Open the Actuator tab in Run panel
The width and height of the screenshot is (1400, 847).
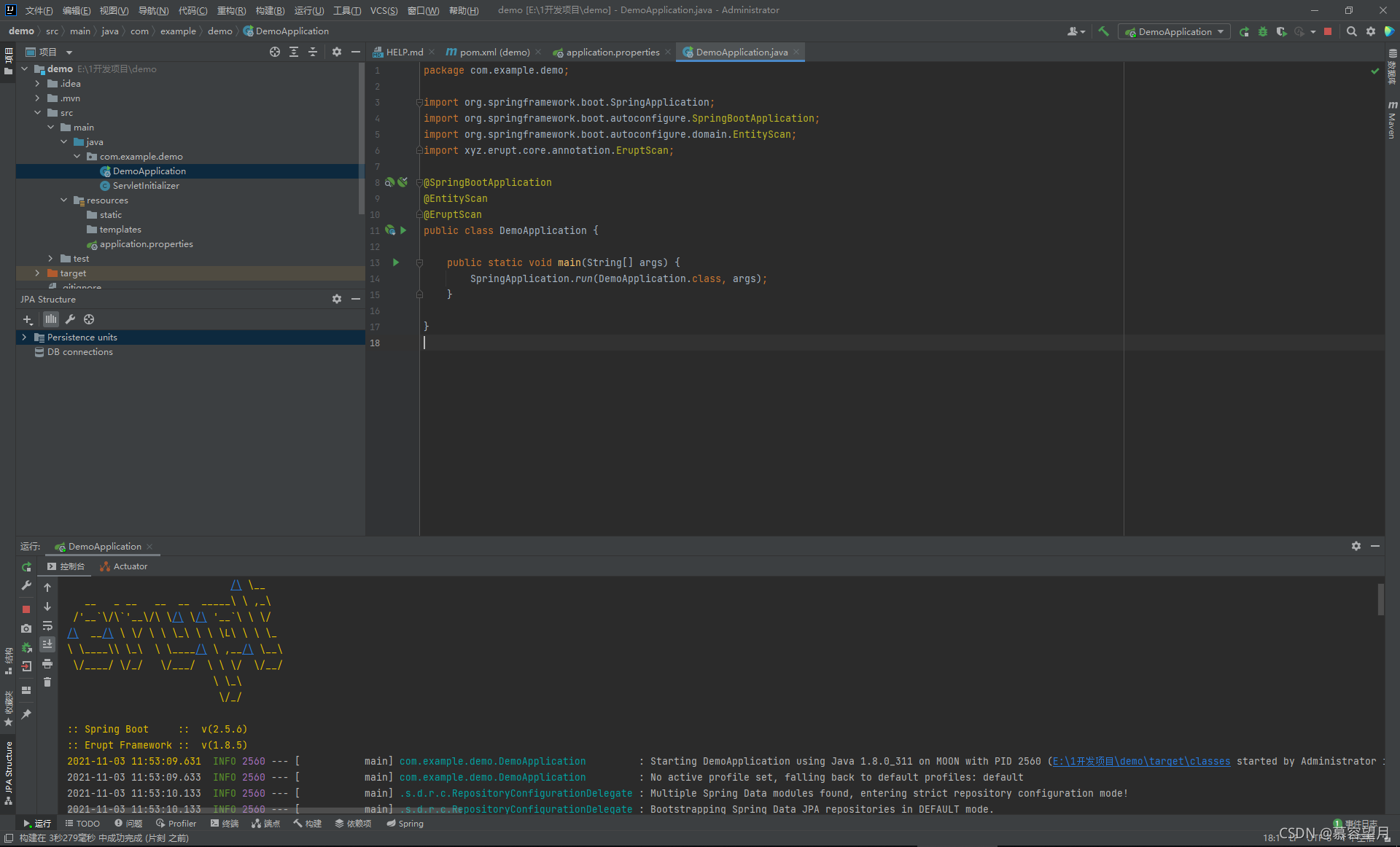click(124, 566)
